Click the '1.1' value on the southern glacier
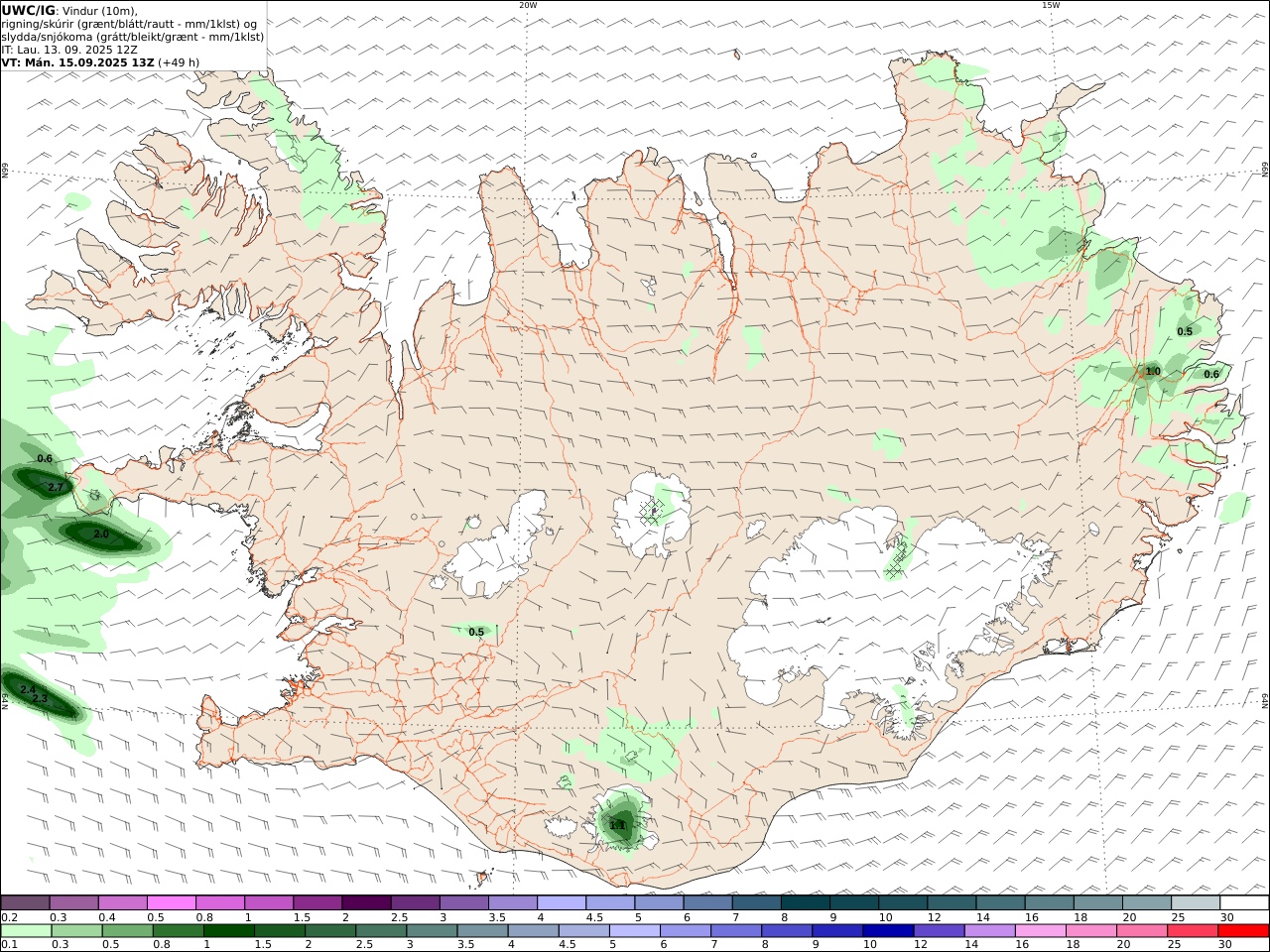 pos(617,825)
